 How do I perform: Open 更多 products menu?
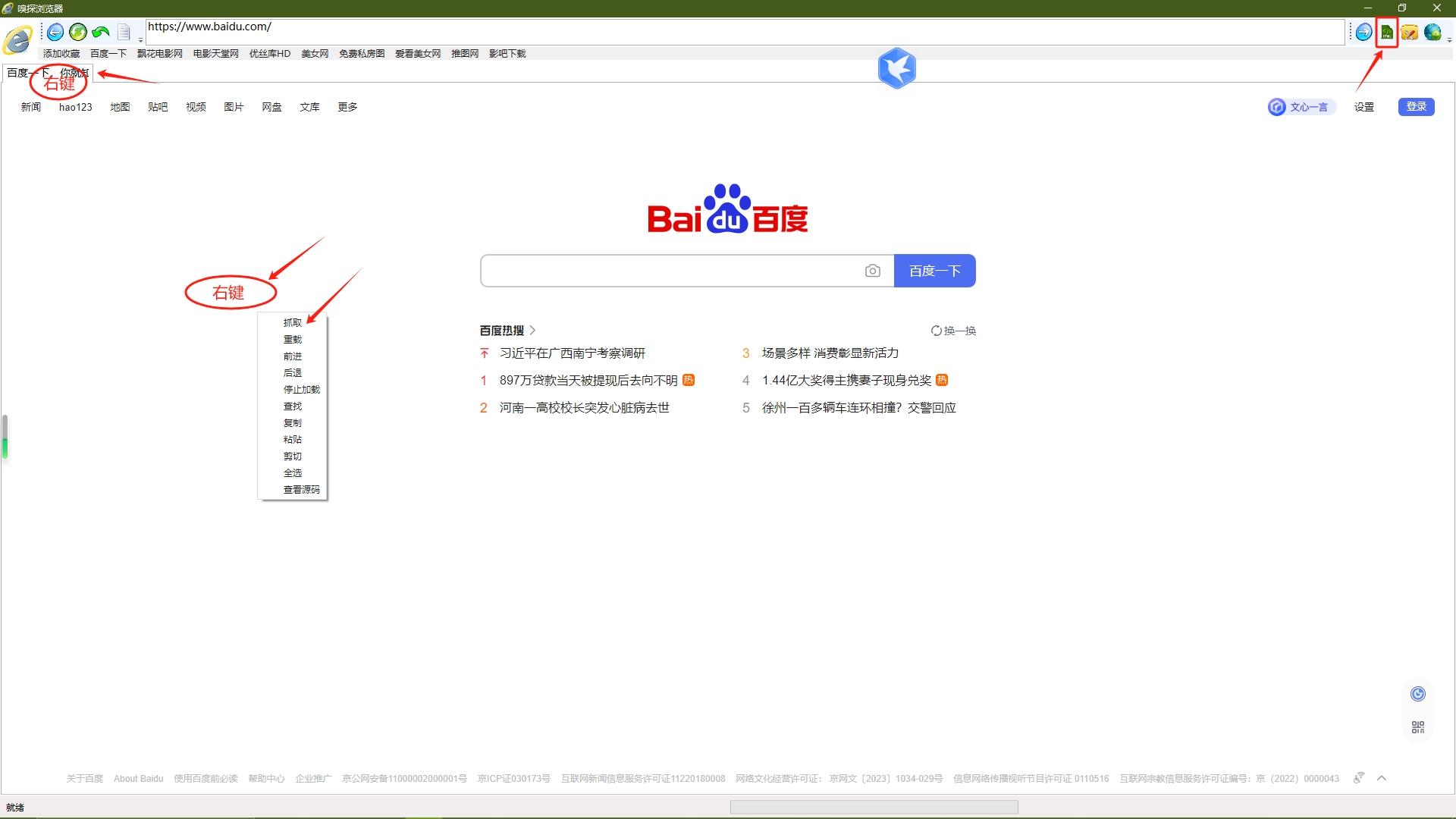[347, 107]
